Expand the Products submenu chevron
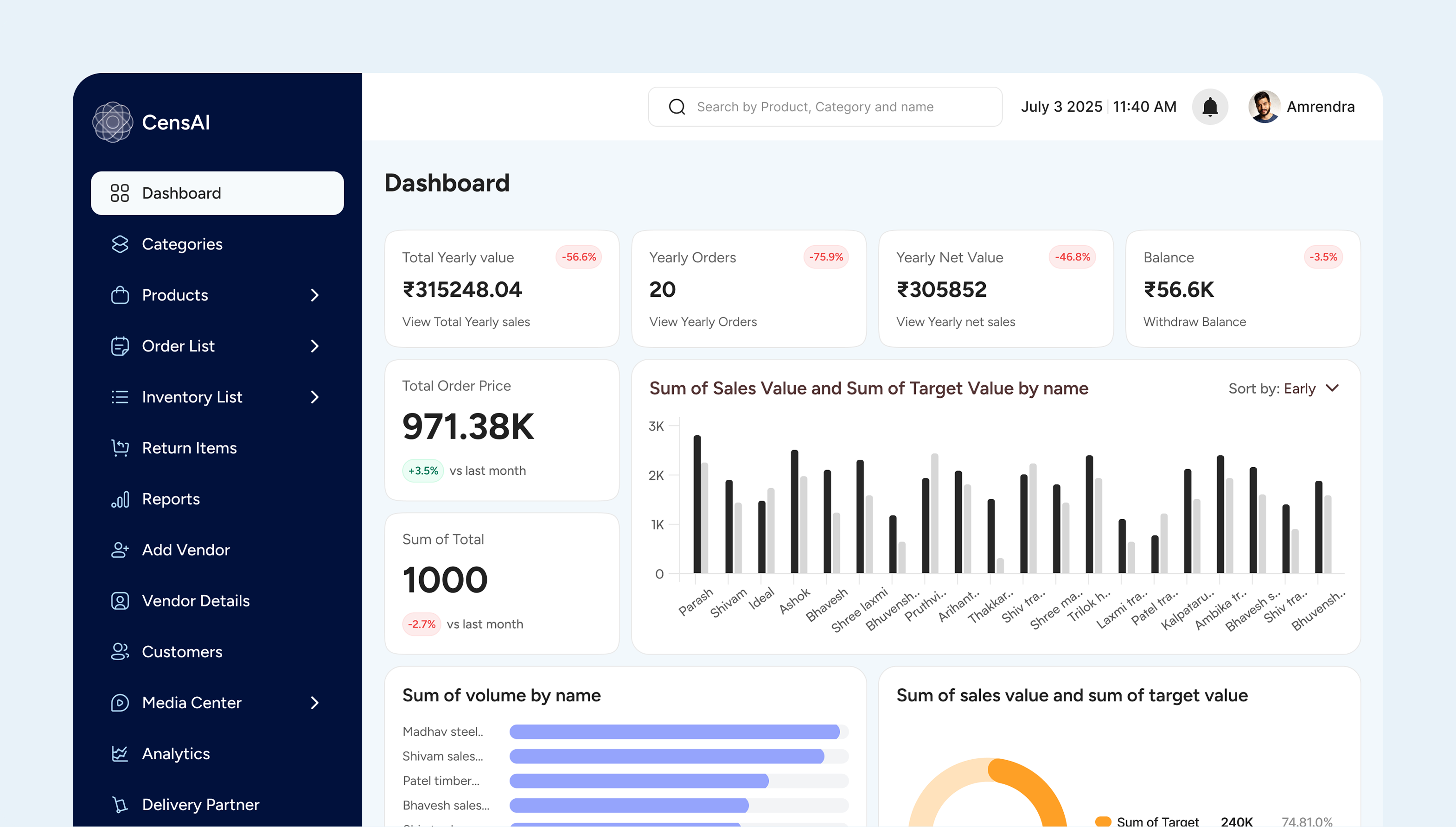The width and height of the screenshot is (1456, 827). click(x=315, y=295)
